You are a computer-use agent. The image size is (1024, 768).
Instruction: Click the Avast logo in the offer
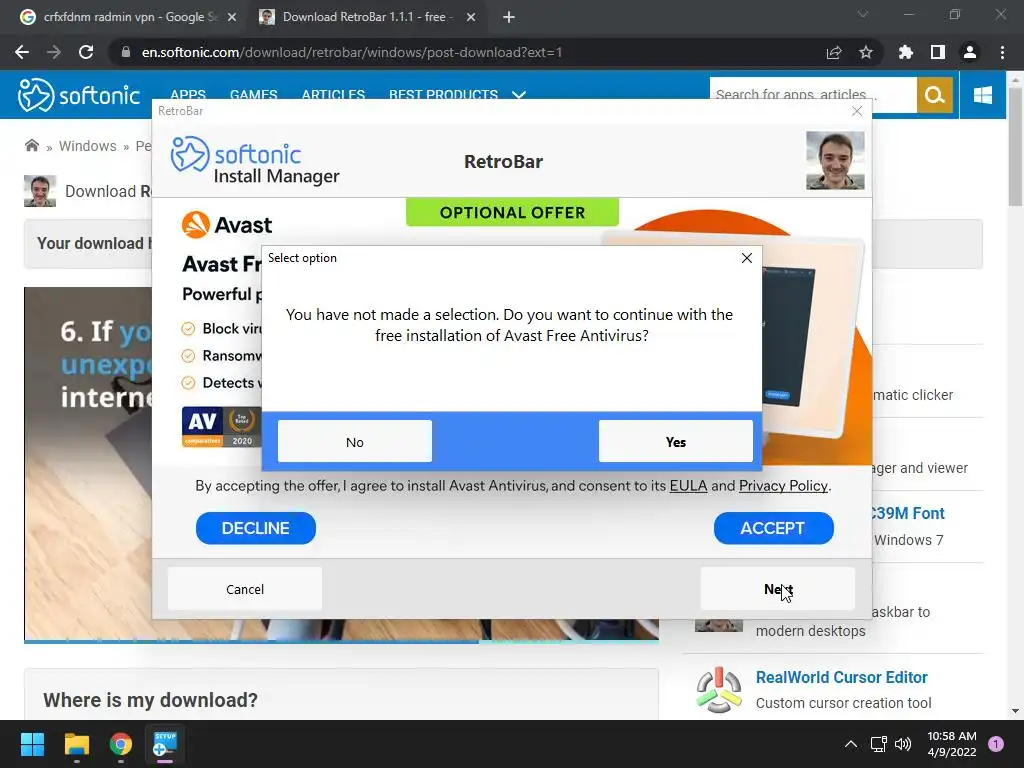227,225
